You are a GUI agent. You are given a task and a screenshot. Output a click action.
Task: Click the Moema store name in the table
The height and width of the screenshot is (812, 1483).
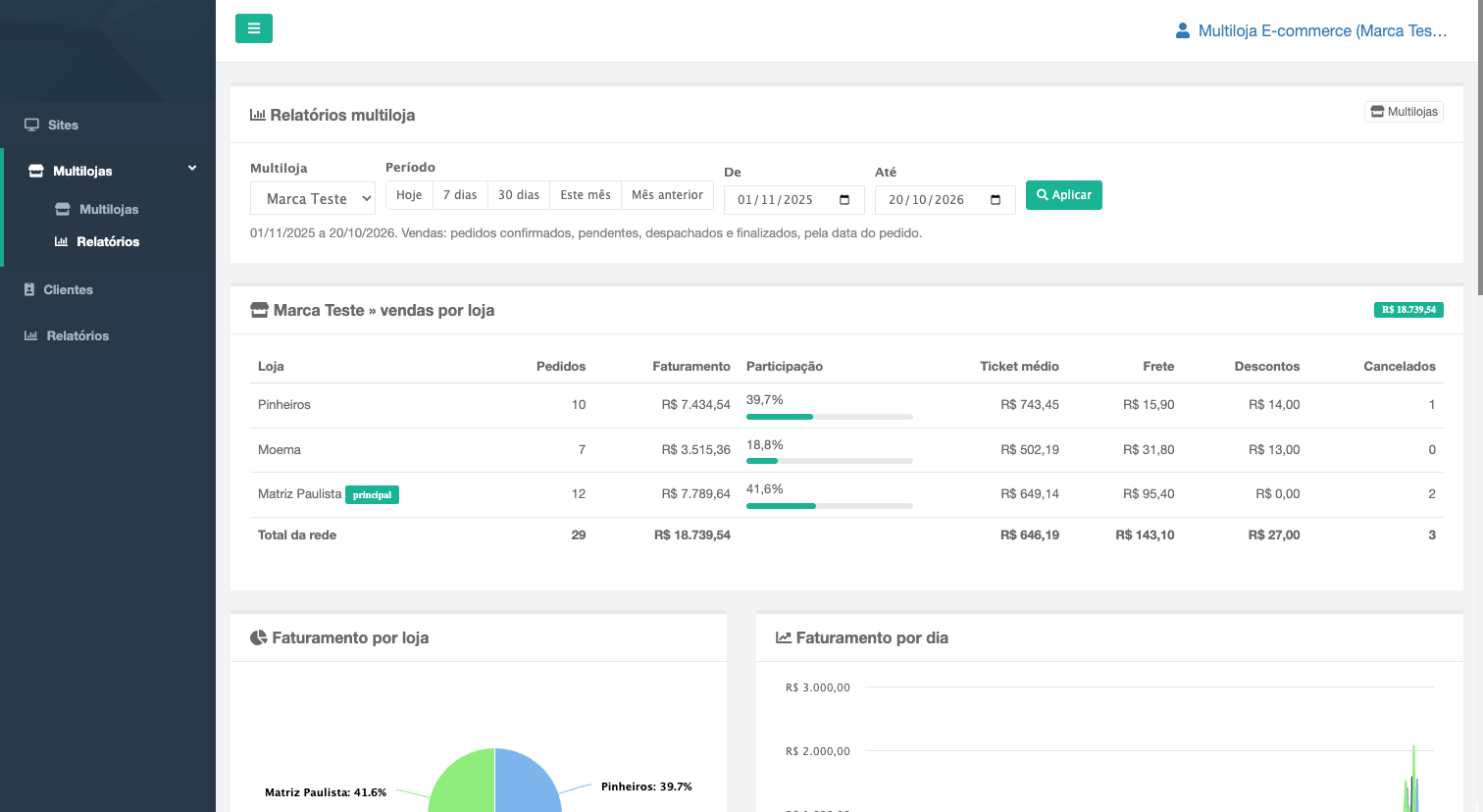[x=279, y=450]
